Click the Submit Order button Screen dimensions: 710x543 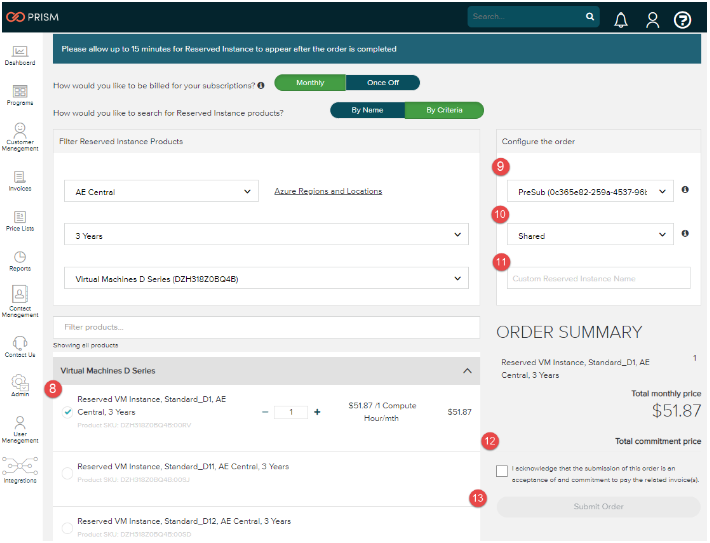click(598, 507)
